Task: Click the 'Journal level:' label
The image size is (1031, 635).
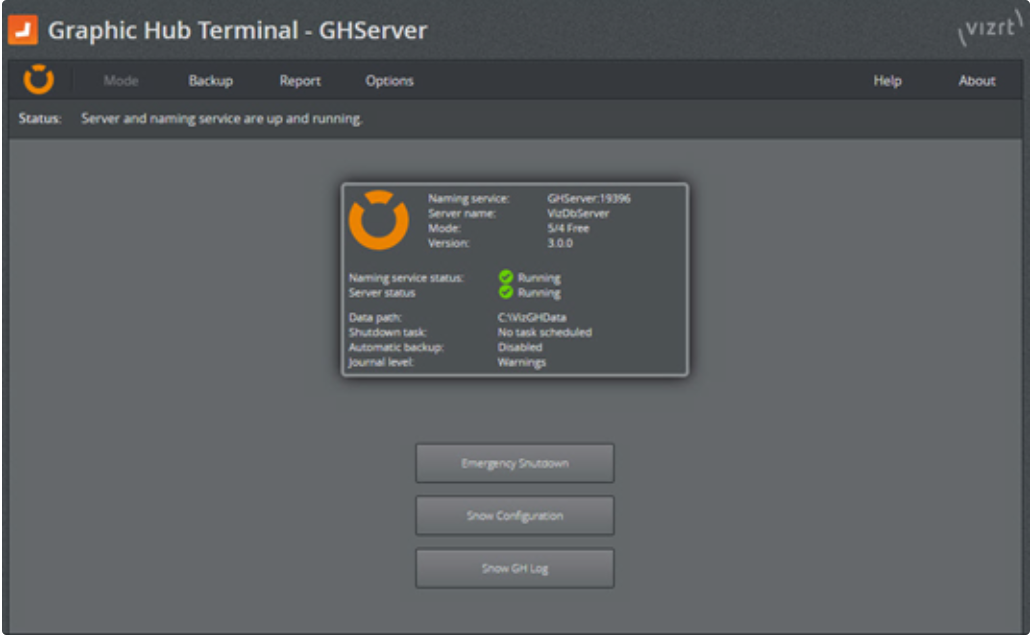Action: 381,362
